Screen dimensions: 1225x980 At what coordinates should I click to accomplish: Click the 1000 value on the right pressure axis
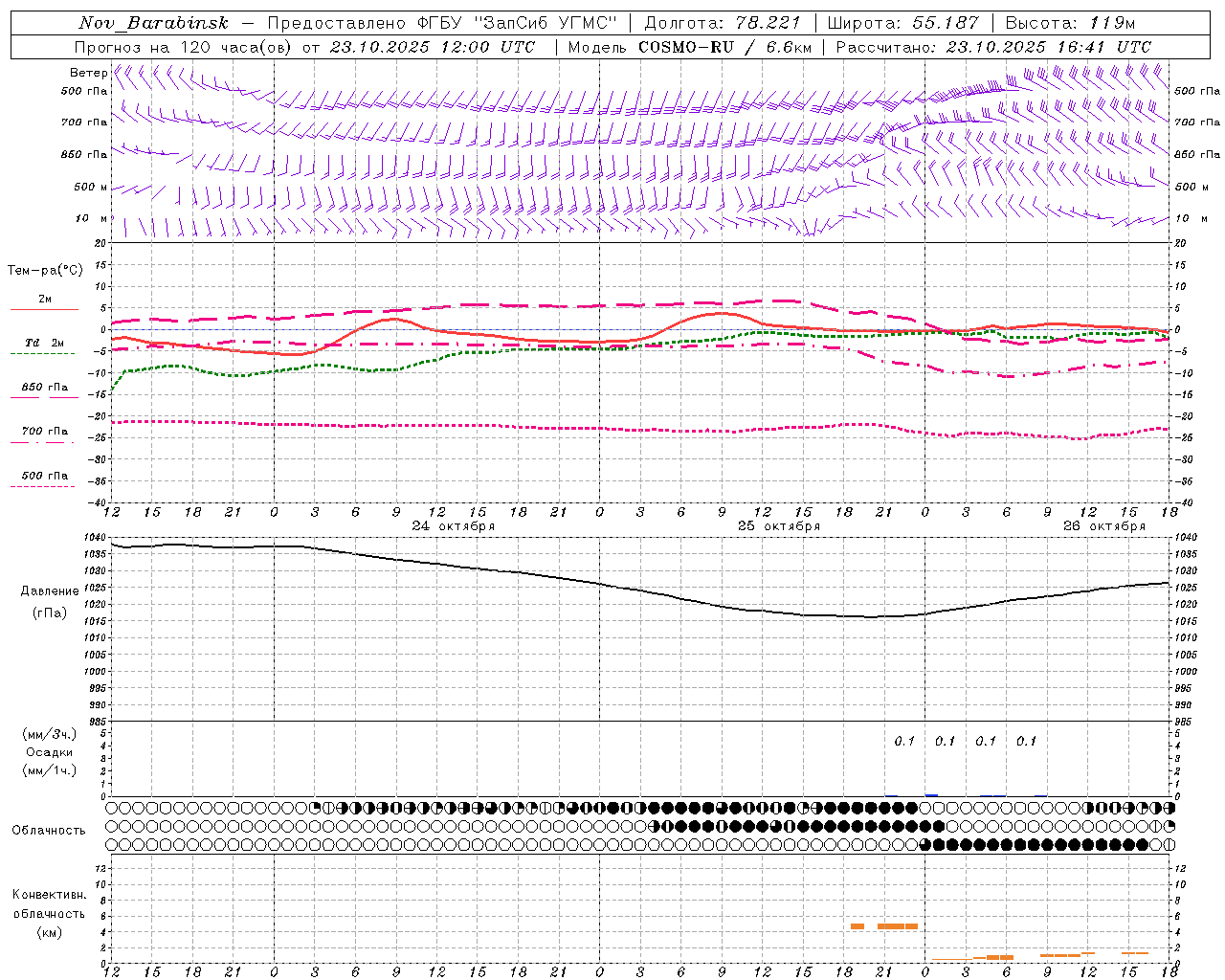pos(1187,672)
